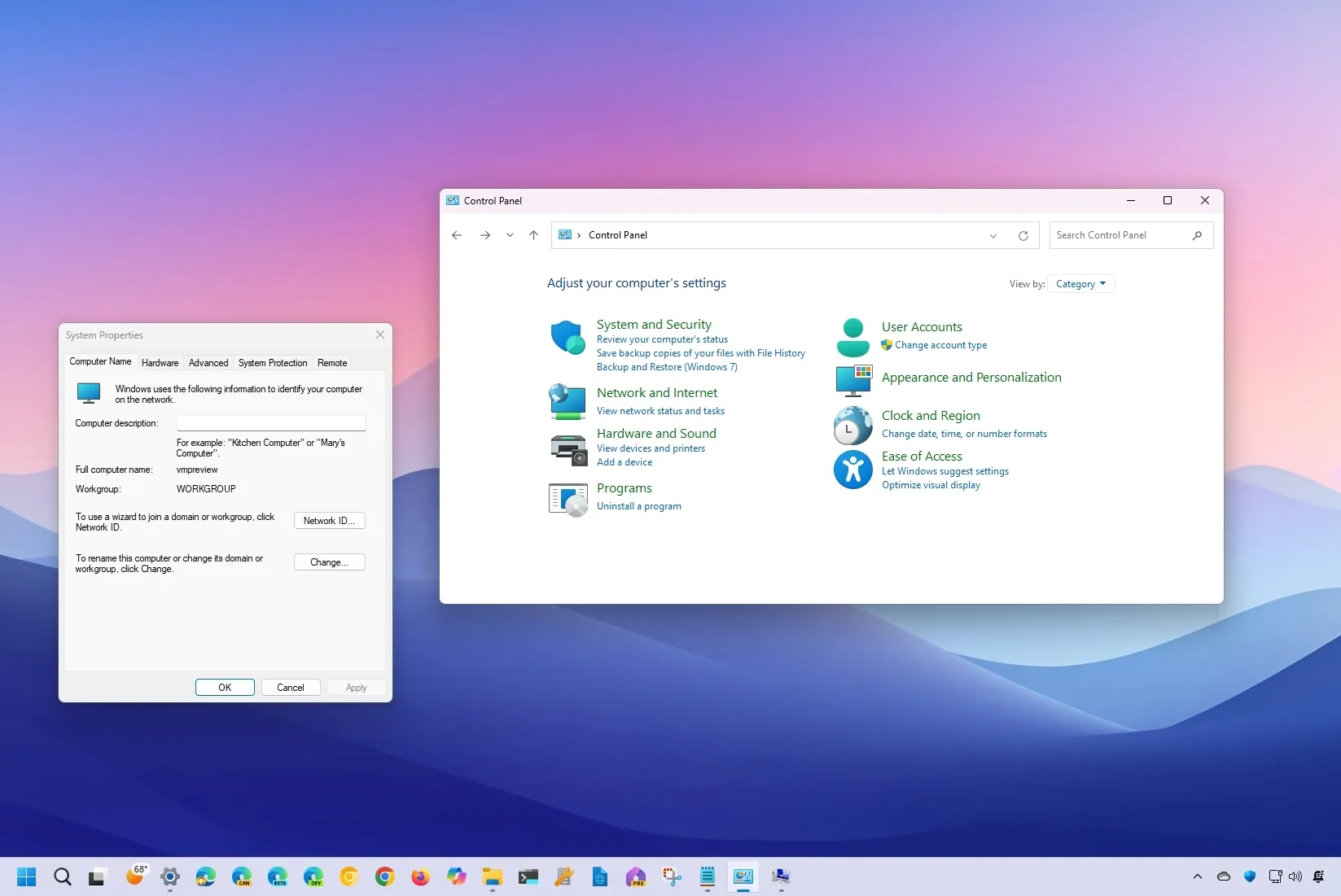Open the Windows Start menu
Image resolution: width=1341 pixels, height=896 pixels.
(x=26, y=876)
